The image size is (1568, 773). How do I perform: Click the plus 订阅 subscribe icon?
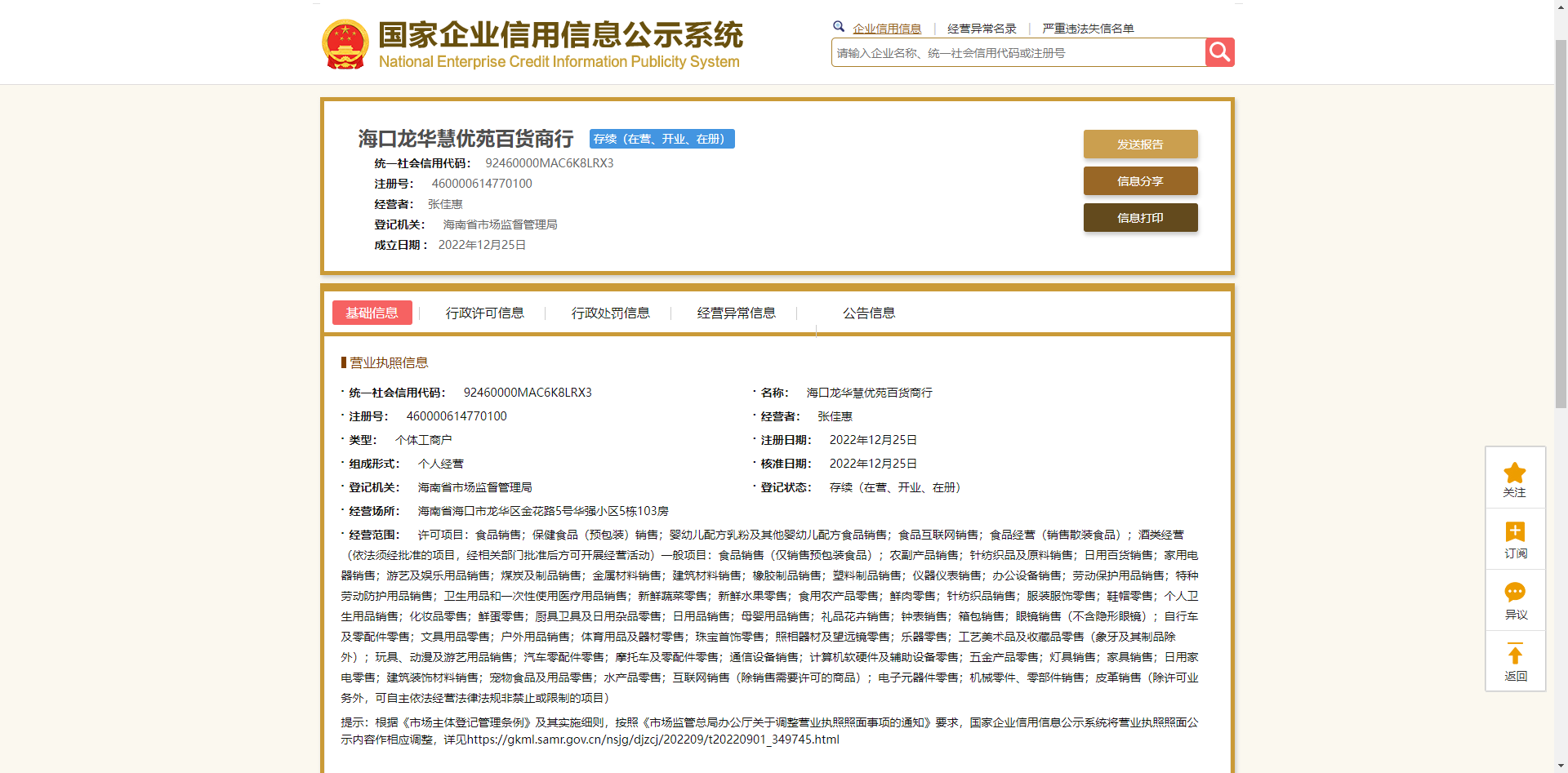pyautogui.click(x=1515, y=532)
